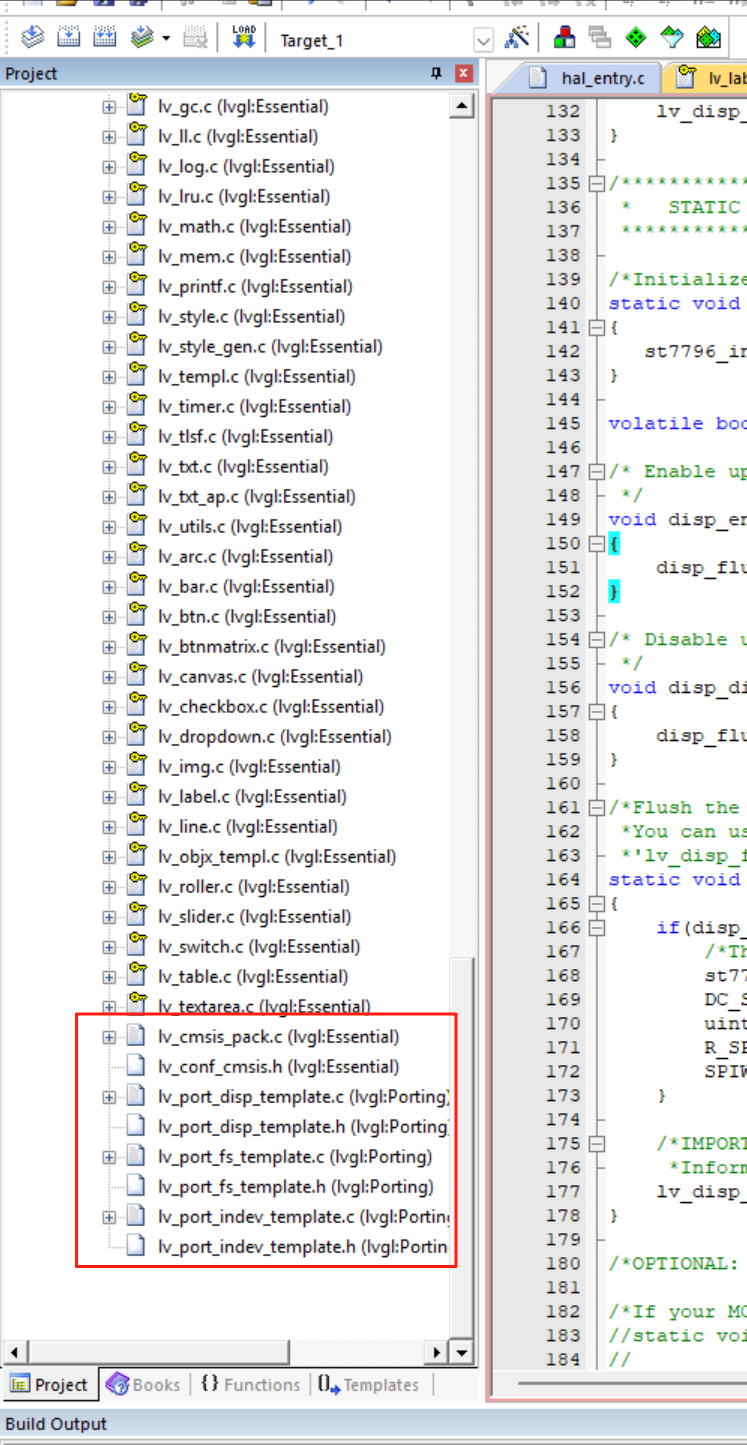747x1445 pixels.
Task: Click the lv_btn.c file icon
Action: [136, 616]
